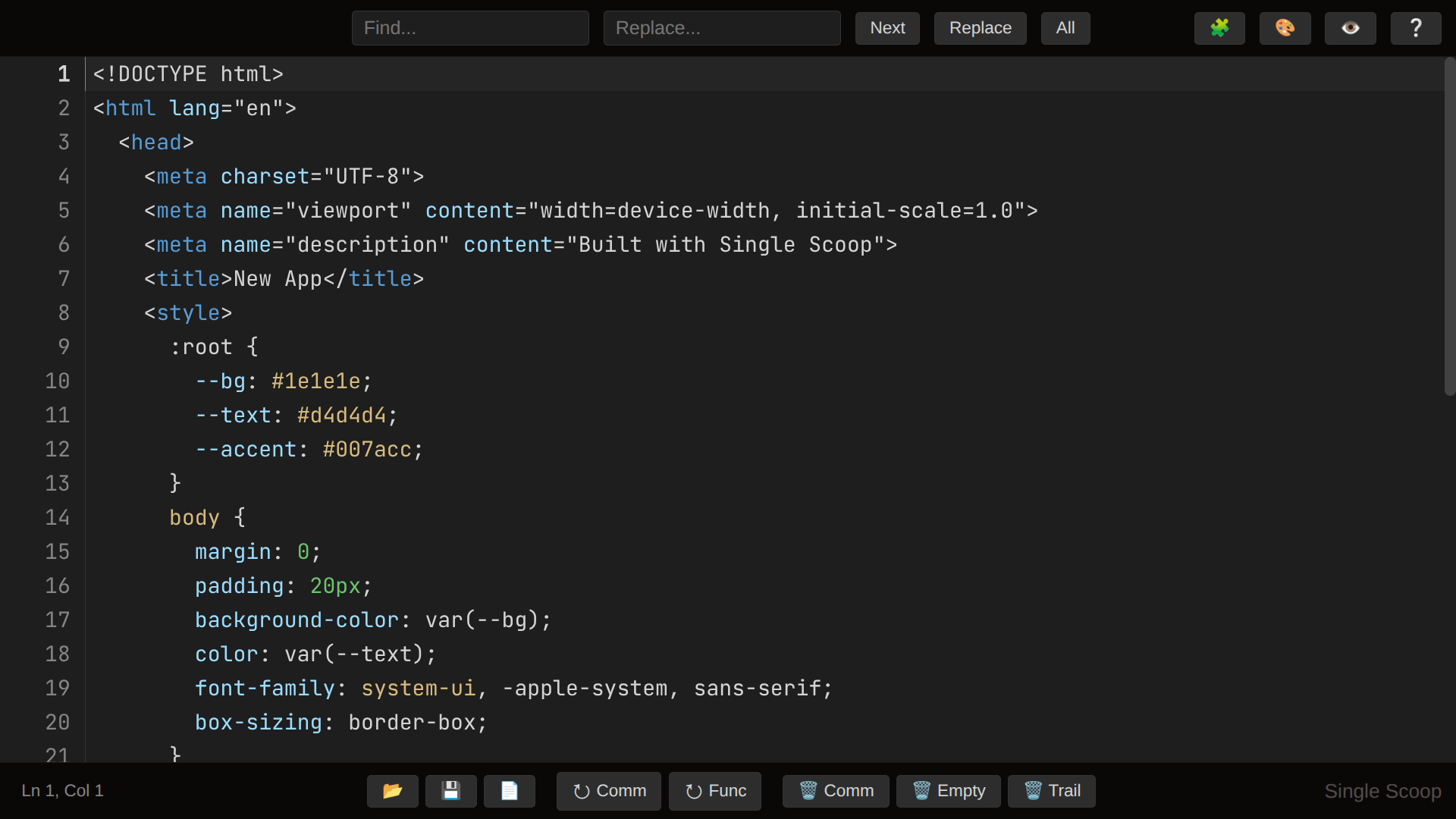Click the Next search button
This screenshot has height=819, width=1456.
(887, 28)
